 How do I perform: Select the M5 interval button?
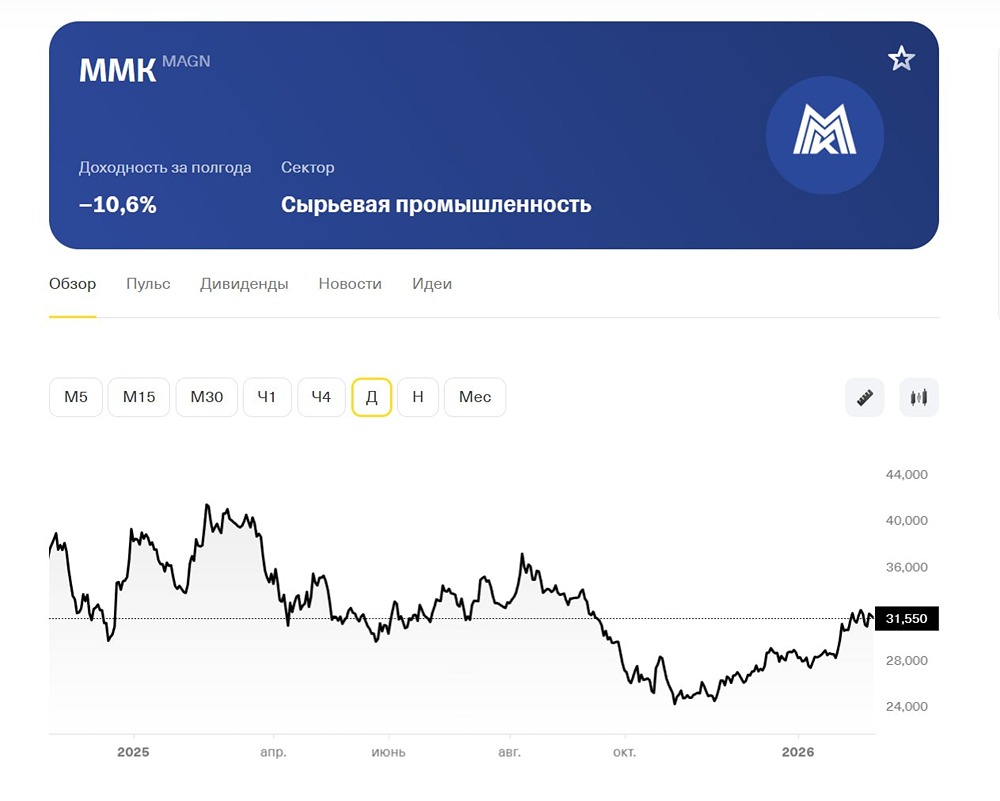75,397
